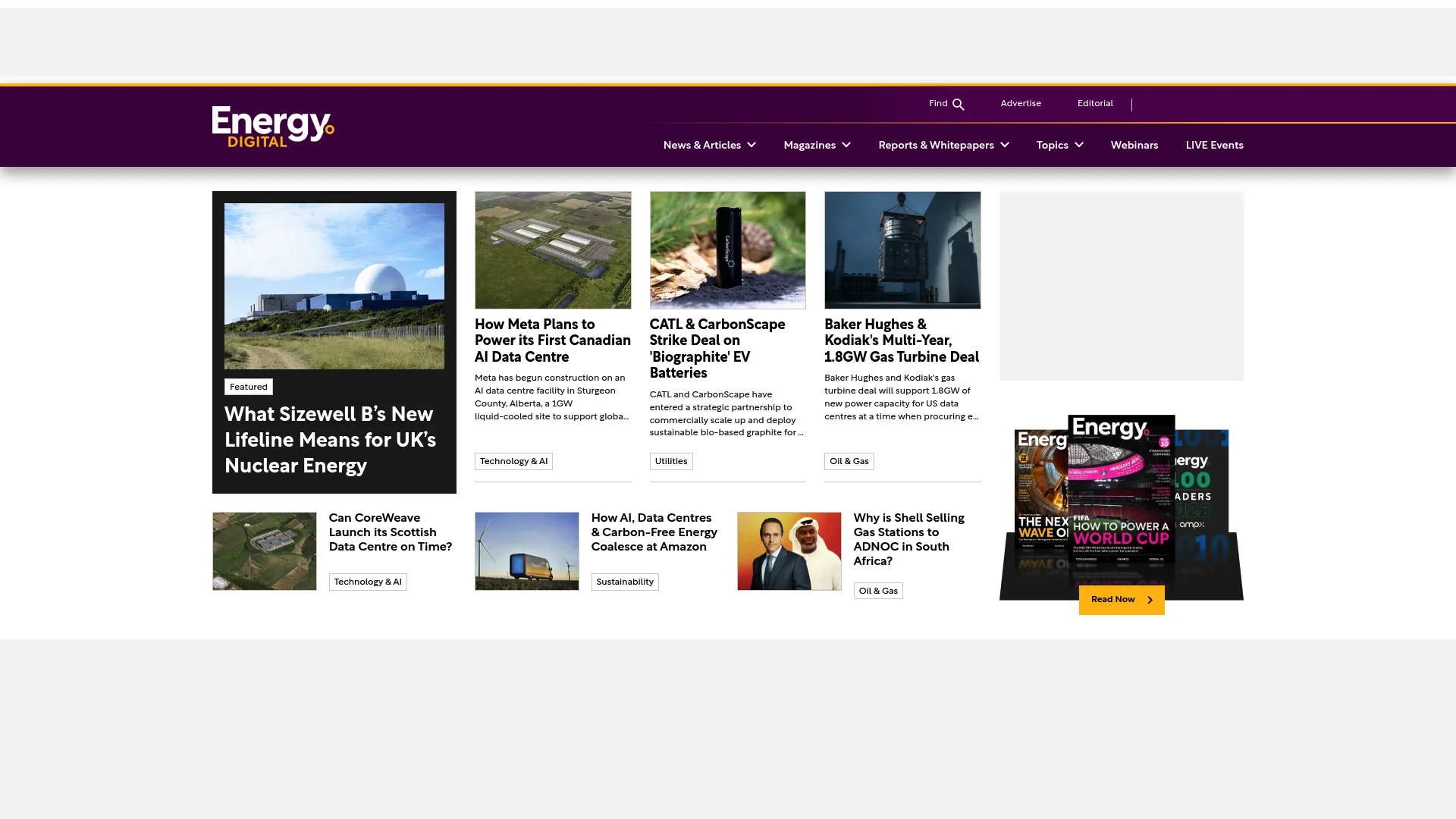Click the Read Now button

coord(1122,600)
